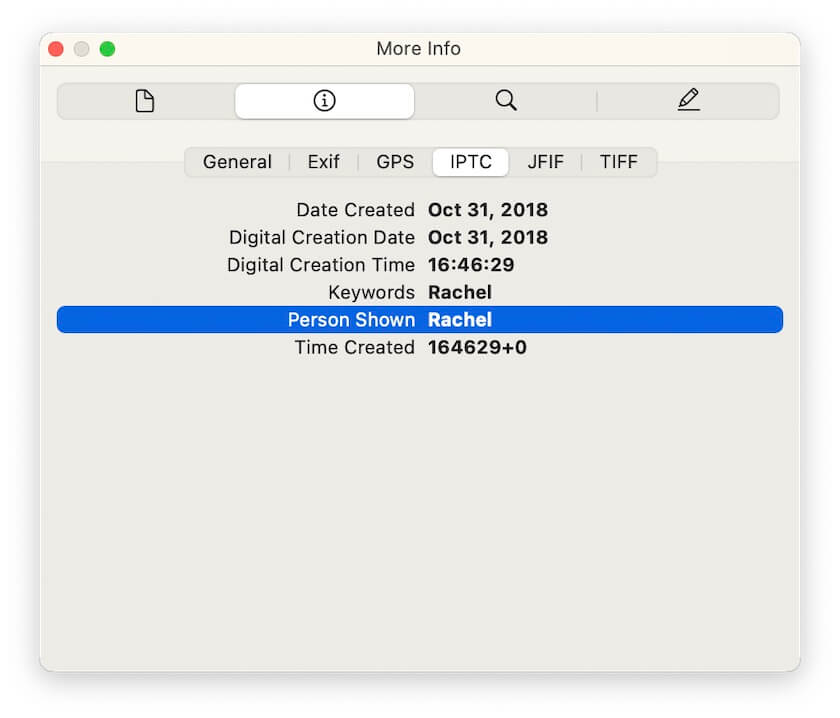
Task: Select the Keywords Rachel entry
Action: pyautogui.click(x=420, y=292)
